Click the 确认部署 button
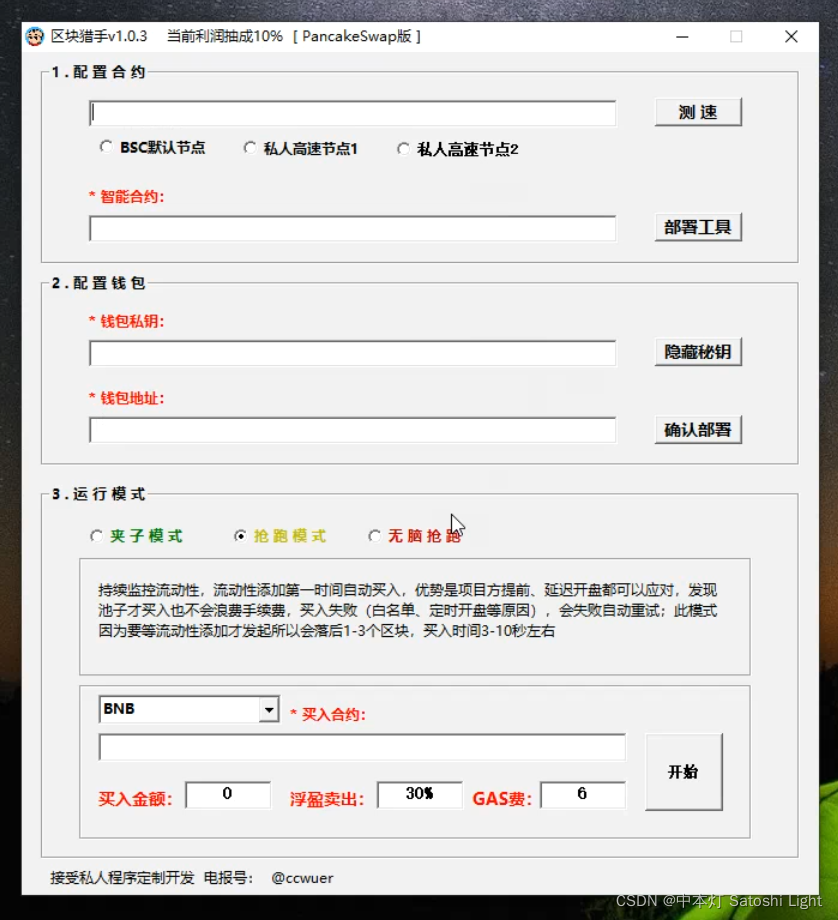This screenshot has height=920, width=838. click(698, 429)
